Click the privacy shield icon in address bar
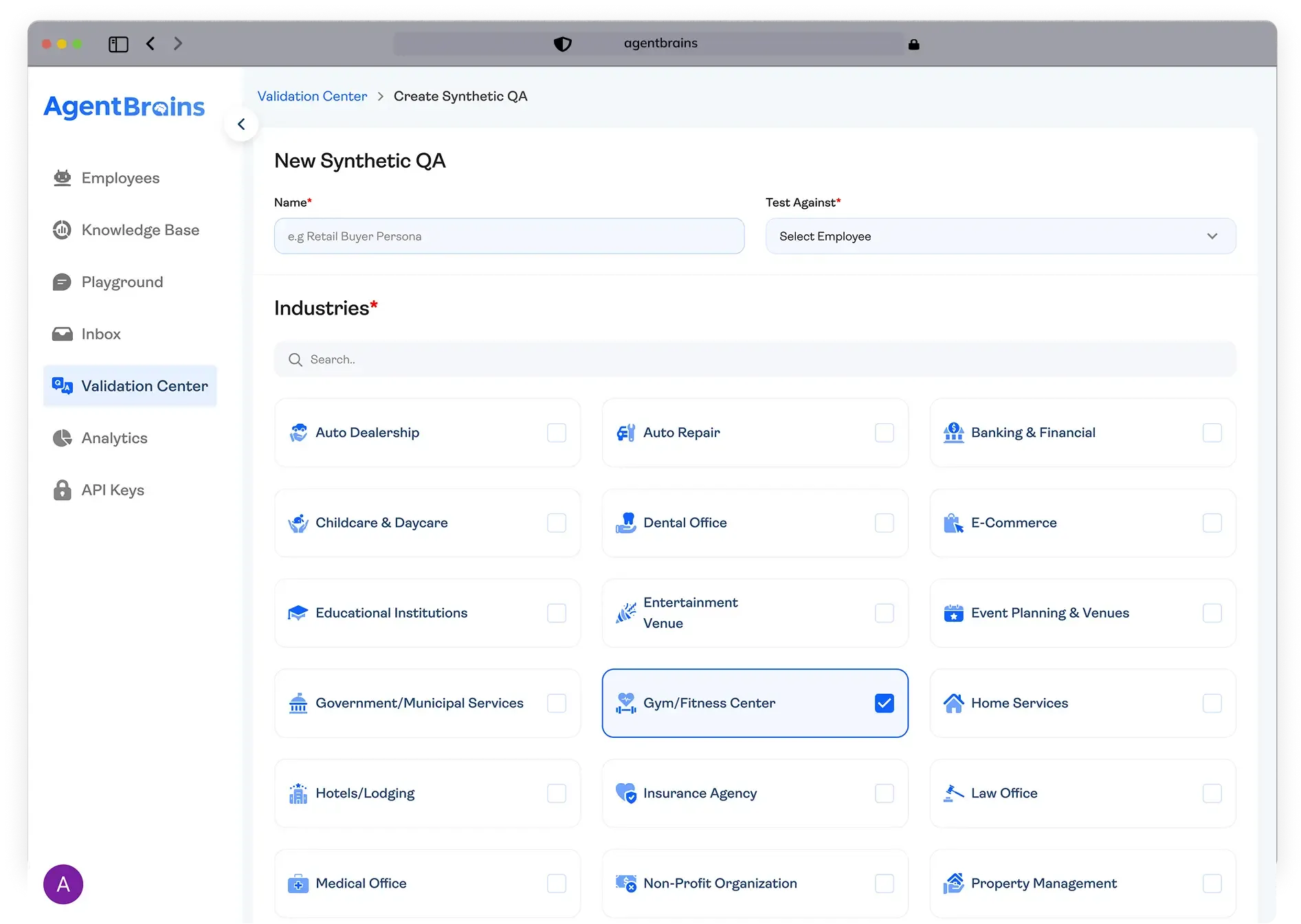 point(562,44)
